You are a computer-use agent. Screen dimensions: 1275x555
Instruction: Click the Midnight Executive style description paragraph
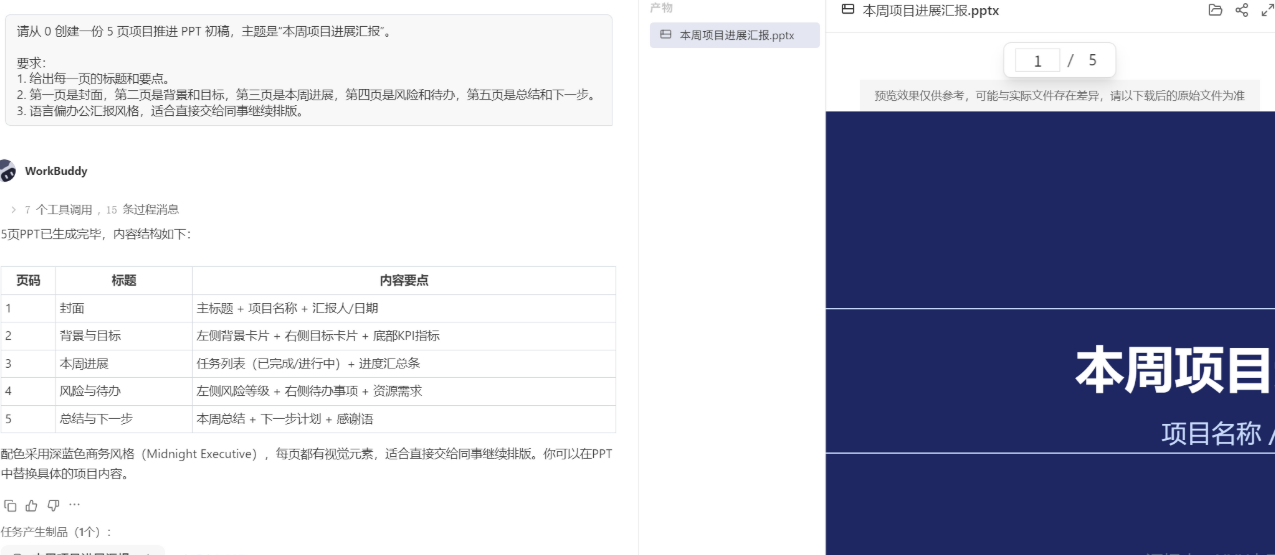pos(307,464)
